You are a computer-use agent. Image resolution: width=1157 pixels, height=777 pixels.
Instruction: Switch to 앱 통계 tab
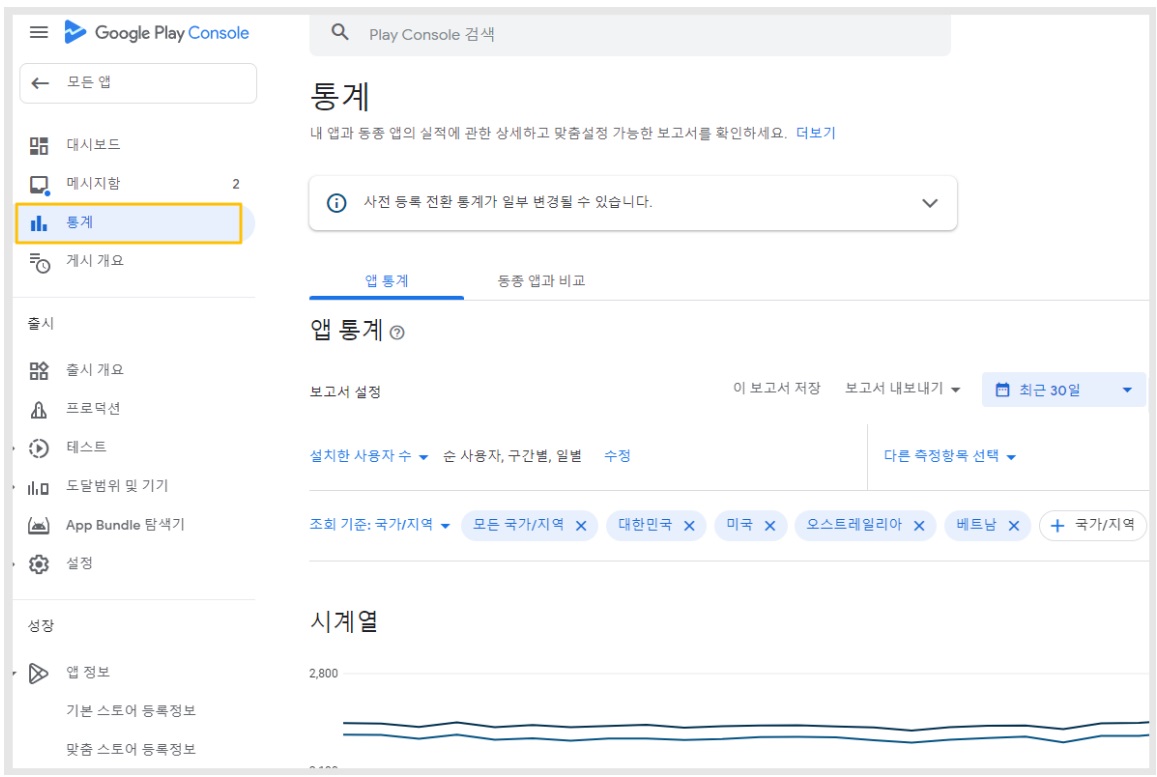pyautogui.click(x=387, y=281)
